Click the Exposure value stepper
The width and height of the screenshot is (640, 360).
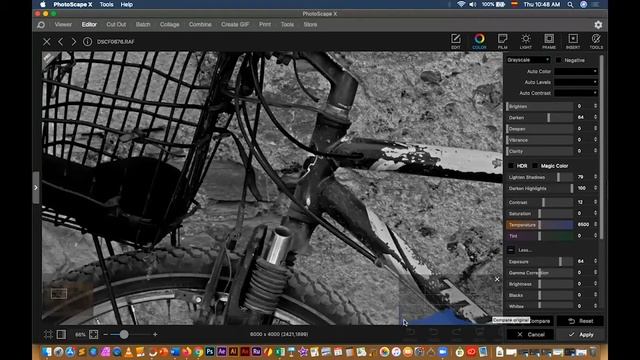tap(596, 261)
